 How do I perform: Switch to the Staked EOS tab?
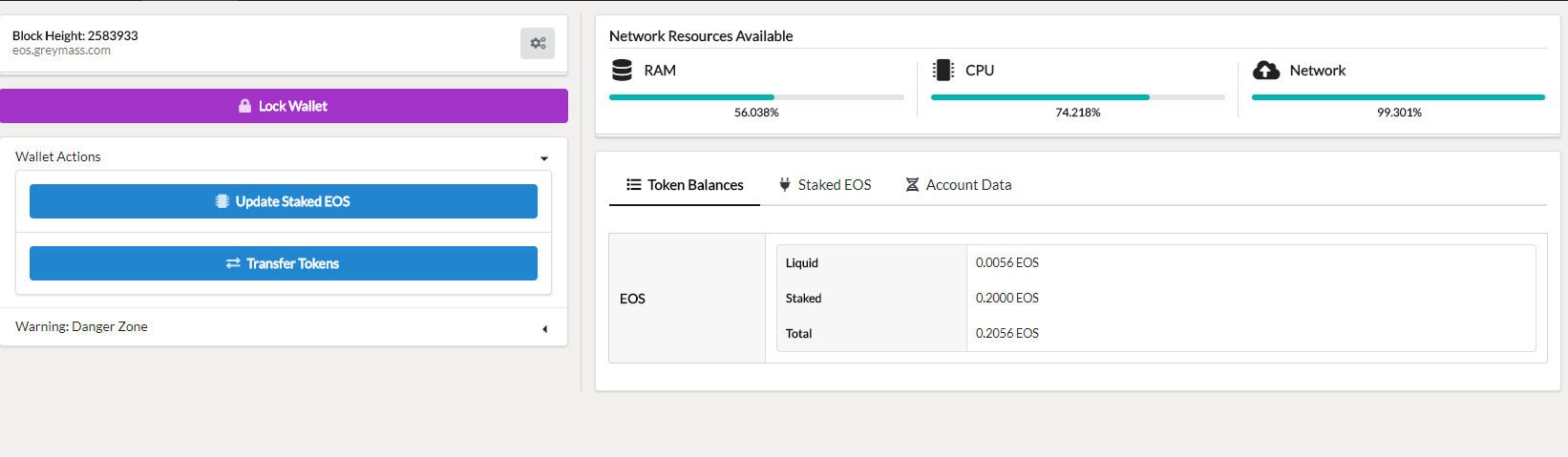[x=825, y=185]
